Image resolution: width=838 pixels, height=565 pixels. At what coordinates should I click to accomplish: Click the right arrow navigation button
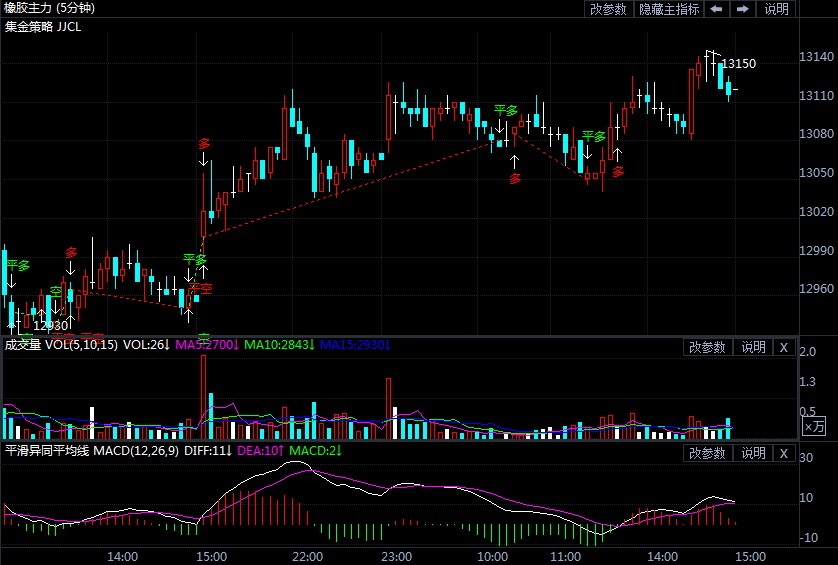point(743,9)
